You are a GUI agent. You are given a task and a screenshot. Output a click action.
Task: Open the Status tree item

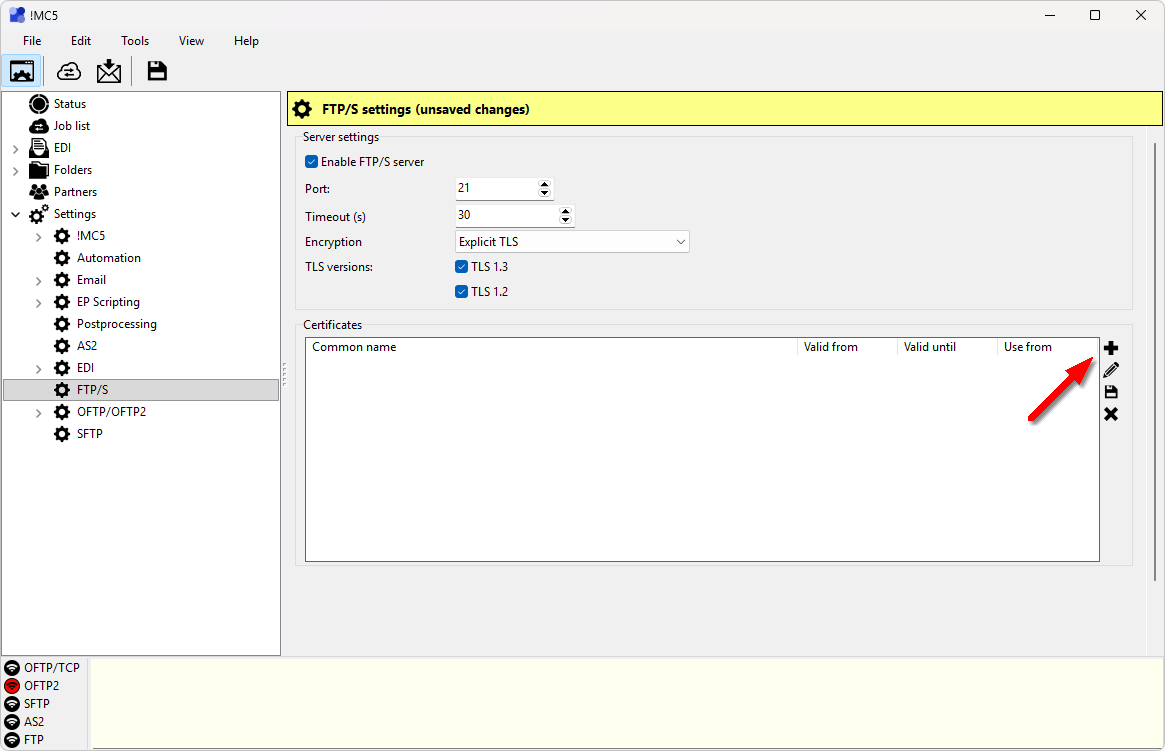click(x=69, y=104)
